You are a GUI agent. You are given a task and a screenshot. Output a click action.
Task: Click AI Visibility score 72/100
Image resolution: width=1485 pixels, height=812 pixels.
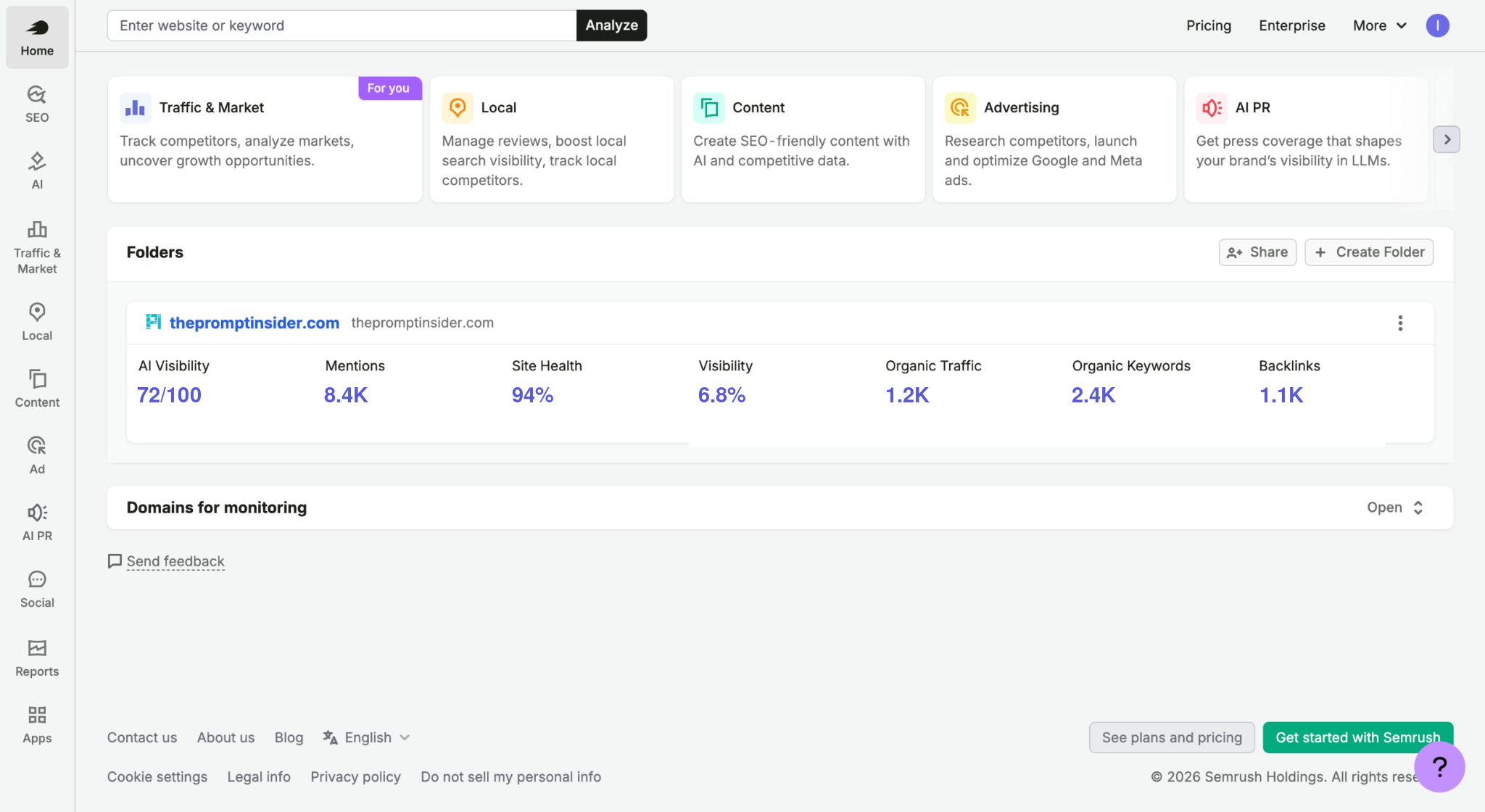169,395
